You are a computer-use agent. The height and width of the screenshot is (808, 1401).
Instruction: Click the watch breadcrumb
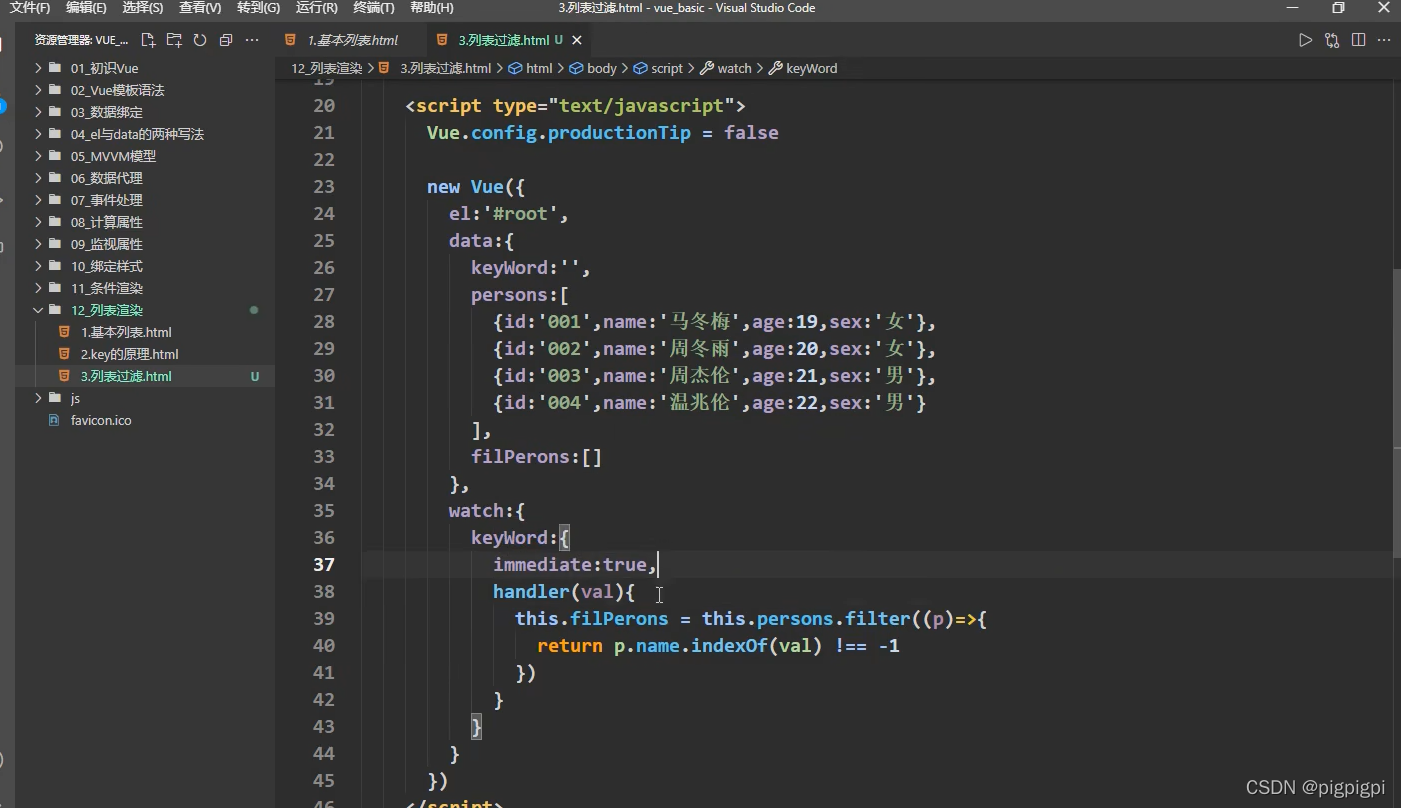click(734, 68)
